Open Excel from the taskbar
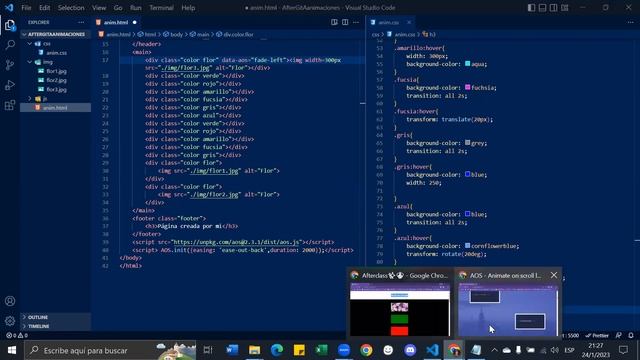Image resolution: width=640 pixels, height=360 pixels. pos(321,350)
